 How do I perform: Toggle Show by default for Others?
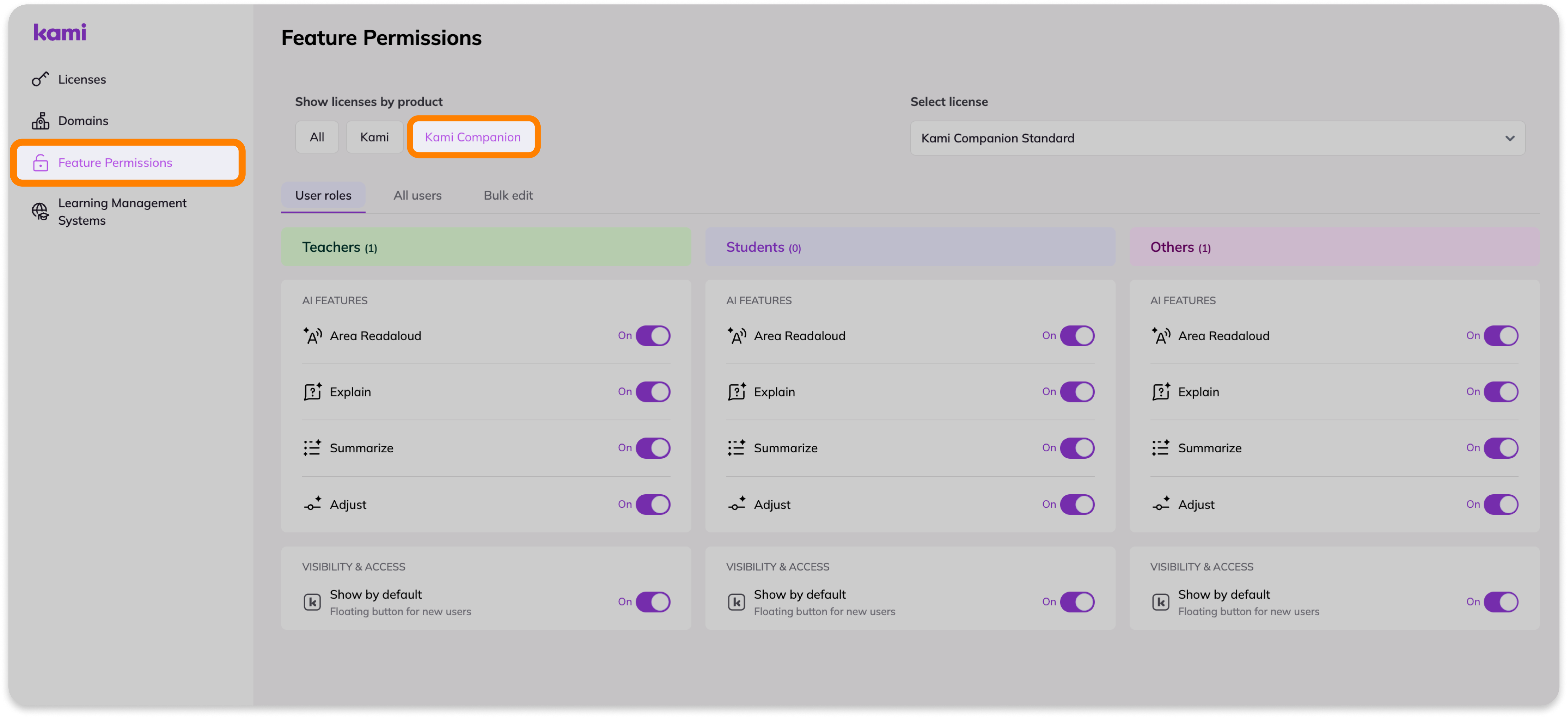tap(1501, 602)
